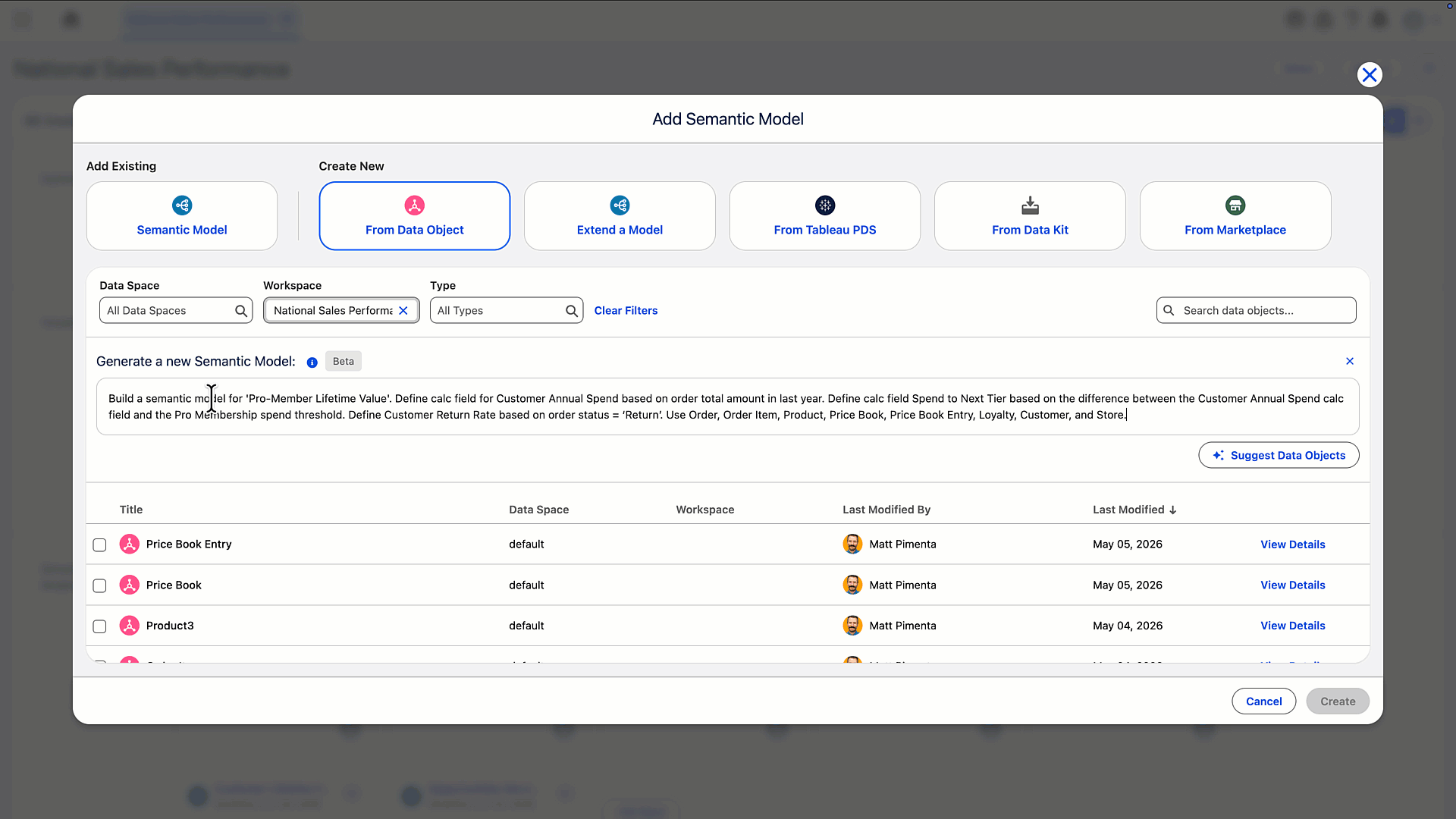The image size is (1456, 819).
Task: Select the From Marketplace card
Action: coord(1235,215)
